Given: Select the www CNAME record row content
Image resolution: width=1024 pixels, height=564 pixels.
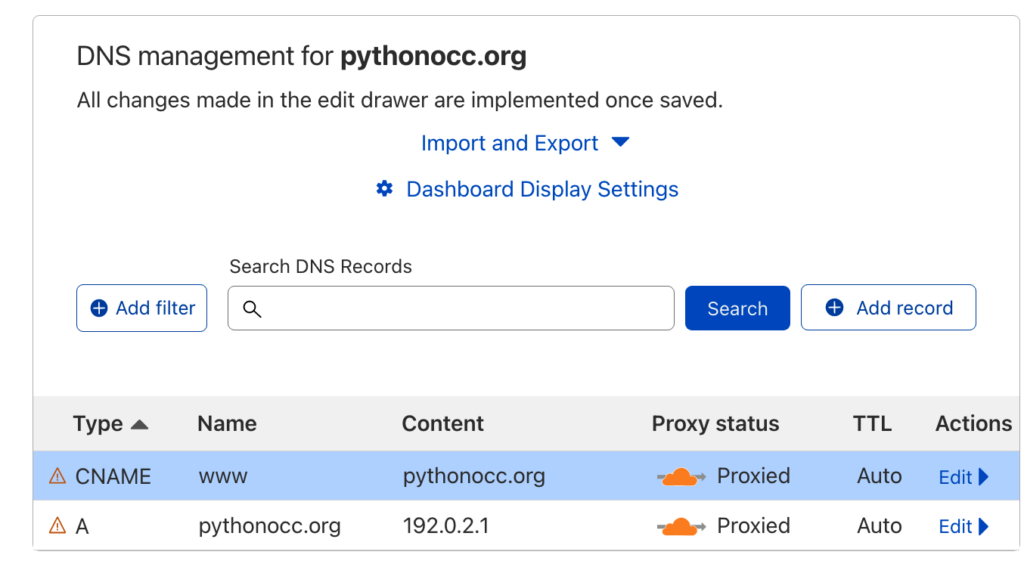Looking at the screenshot, I should (474, 477).
